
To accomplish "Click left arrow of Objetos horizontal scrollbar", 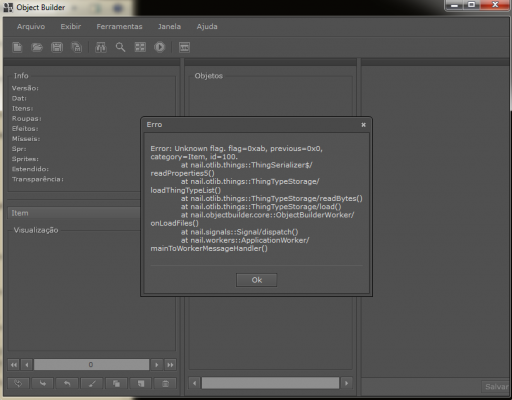I will click(195, 383).
